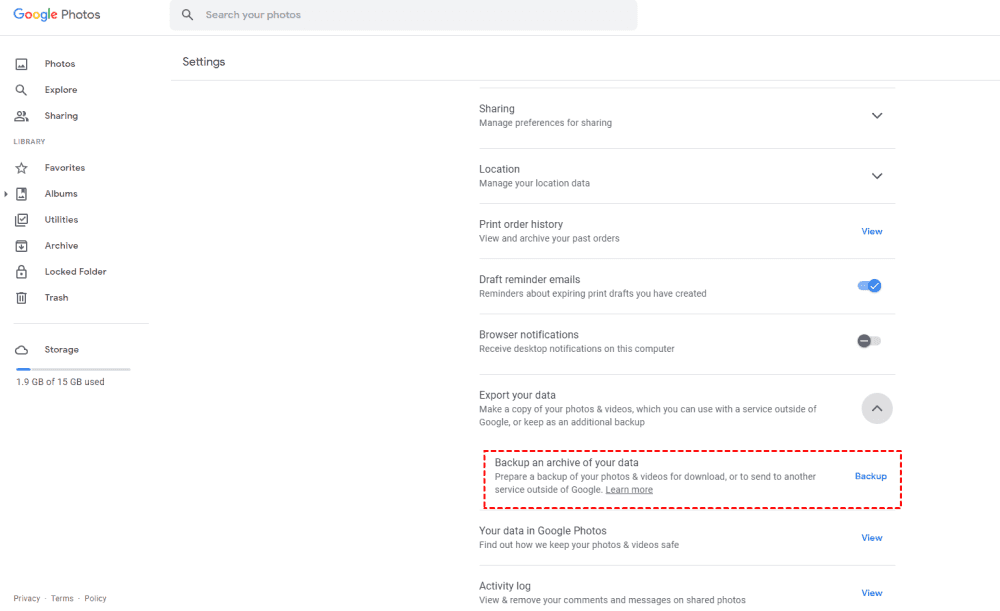Expand the Location settings chevron
Image resolution: width=1000 pixels, height=611 pixels.
pos(877,176)
